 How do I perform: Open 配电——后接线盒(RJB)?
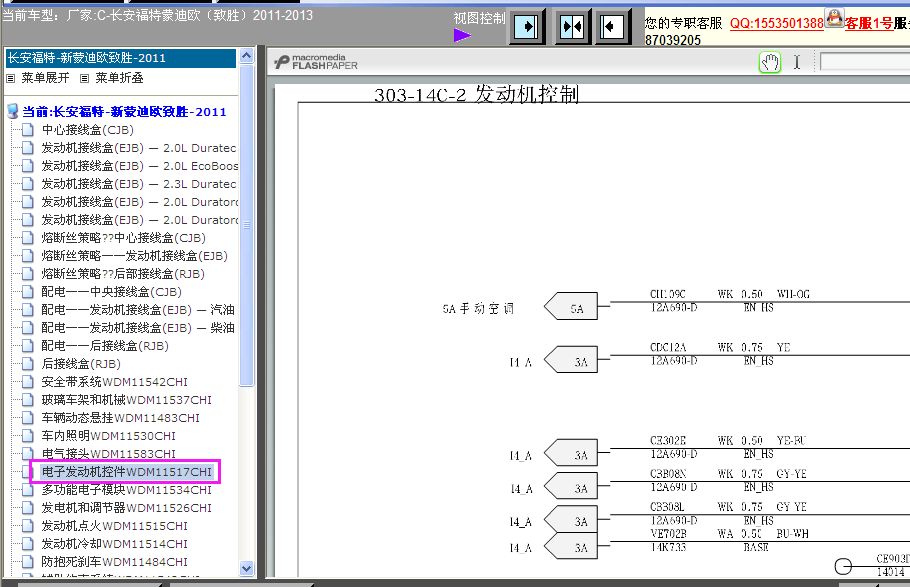click(x=105, y=345)
